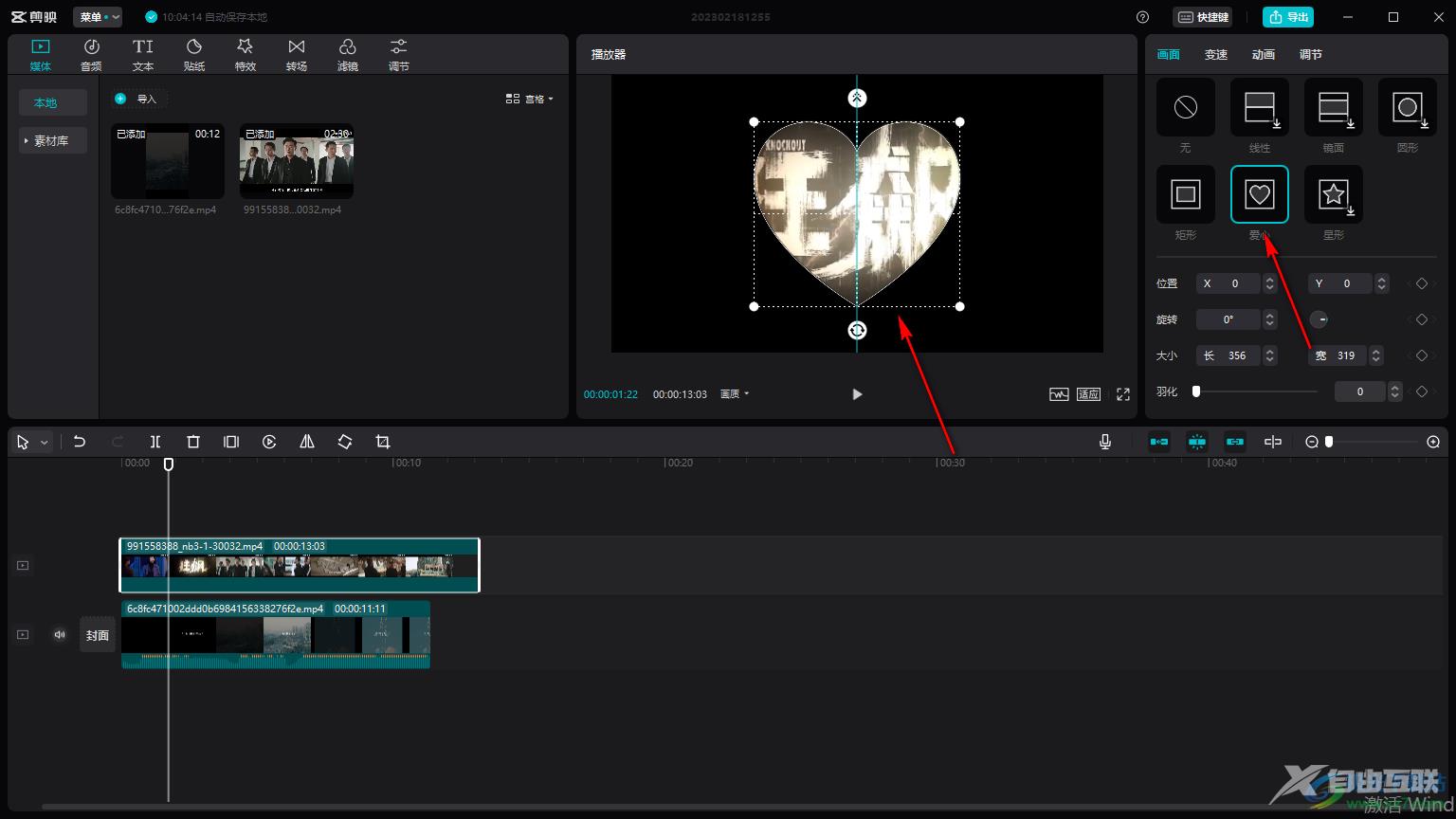Select the 爱心 heart mask
Screen dimensions: 1456x819
pyautogui.click(x=1260, y=194)
